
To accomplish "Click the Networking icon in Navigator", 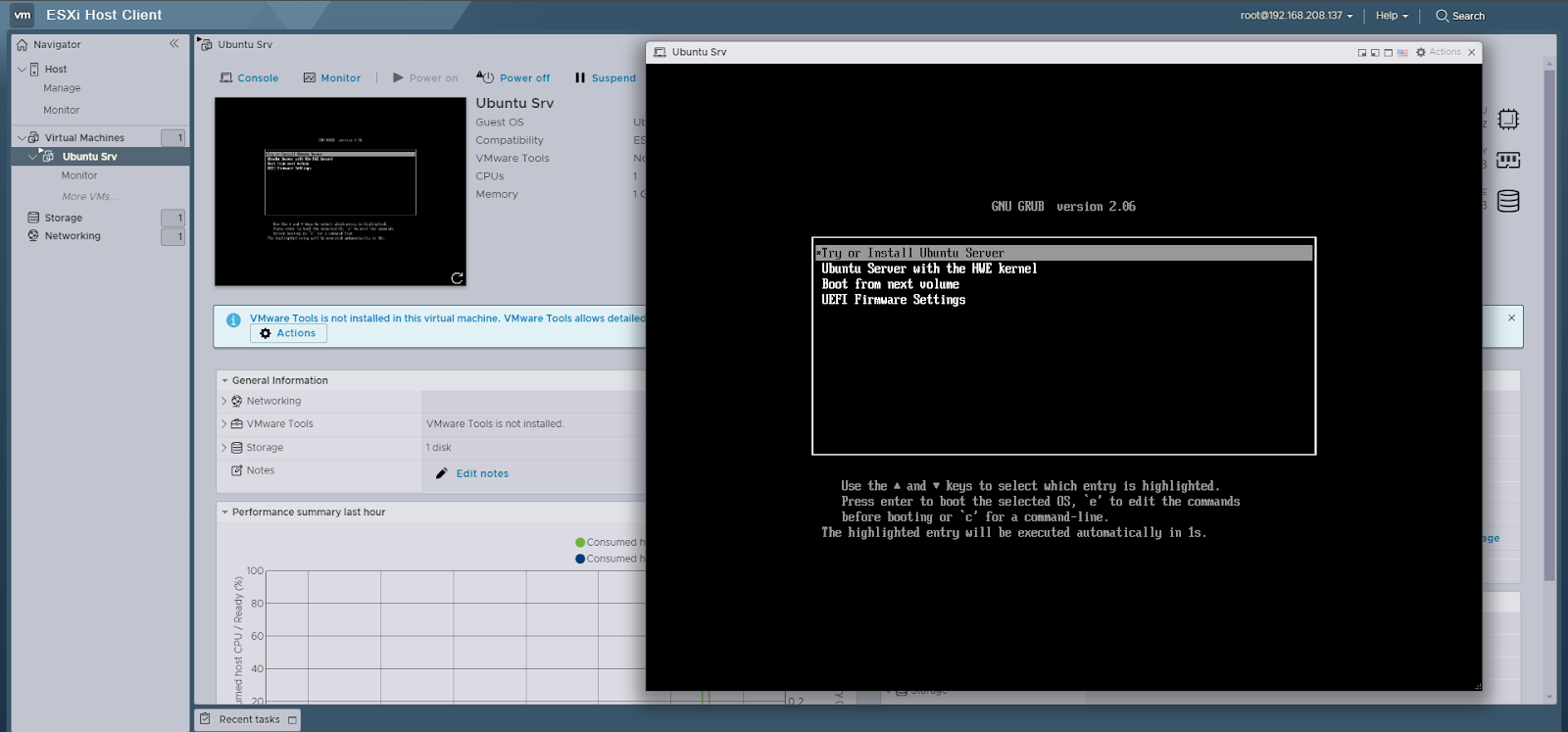I will pos(33,235).
